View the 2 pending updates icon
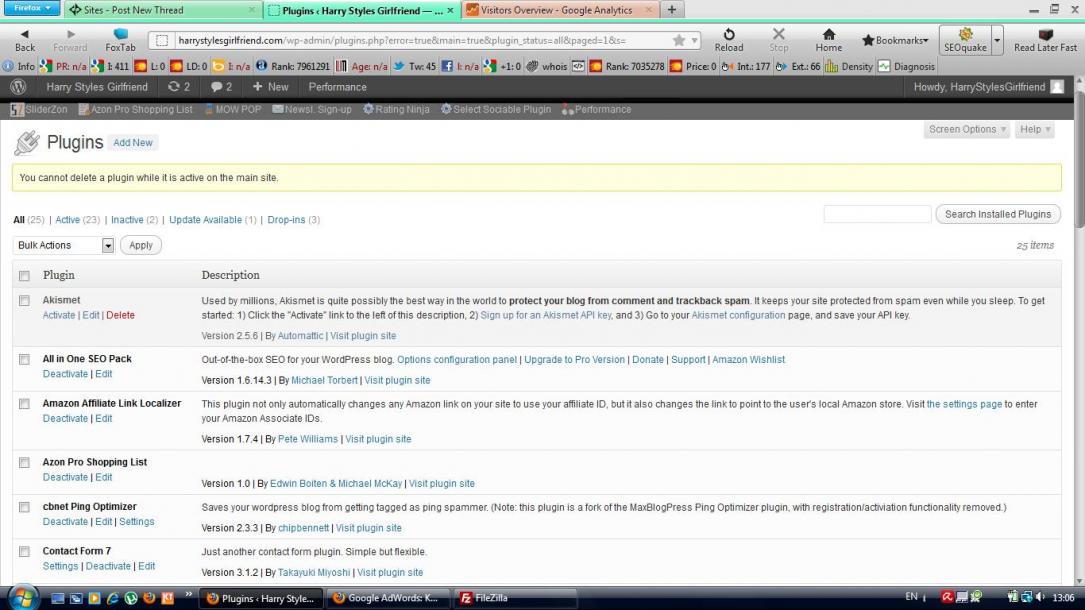Viewport: 1085px width, 610px height. pos(179,87)
